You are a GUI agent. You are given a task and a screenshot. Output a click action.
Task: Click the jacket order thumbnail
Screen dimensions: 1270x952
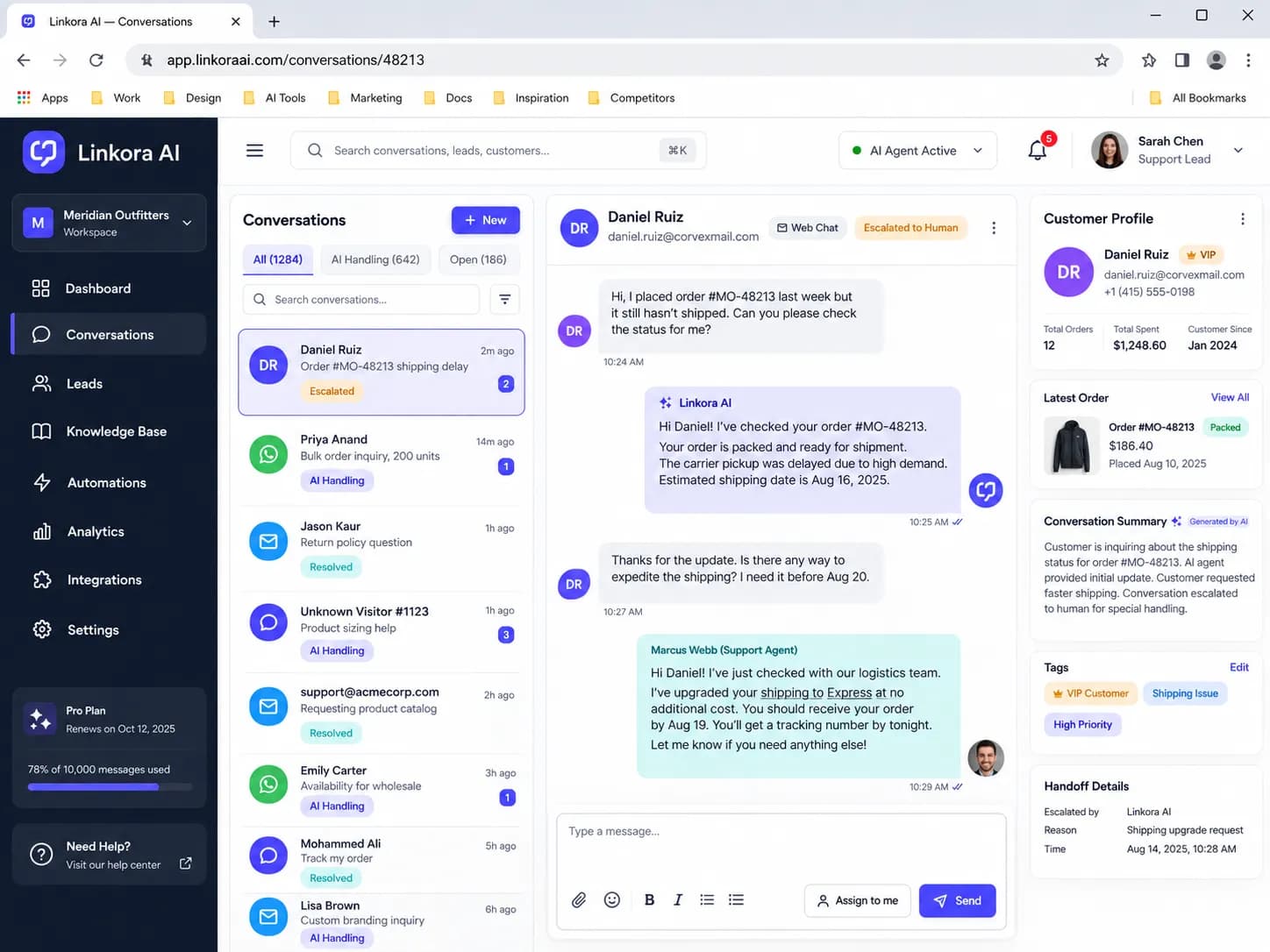coord(1071,445)
